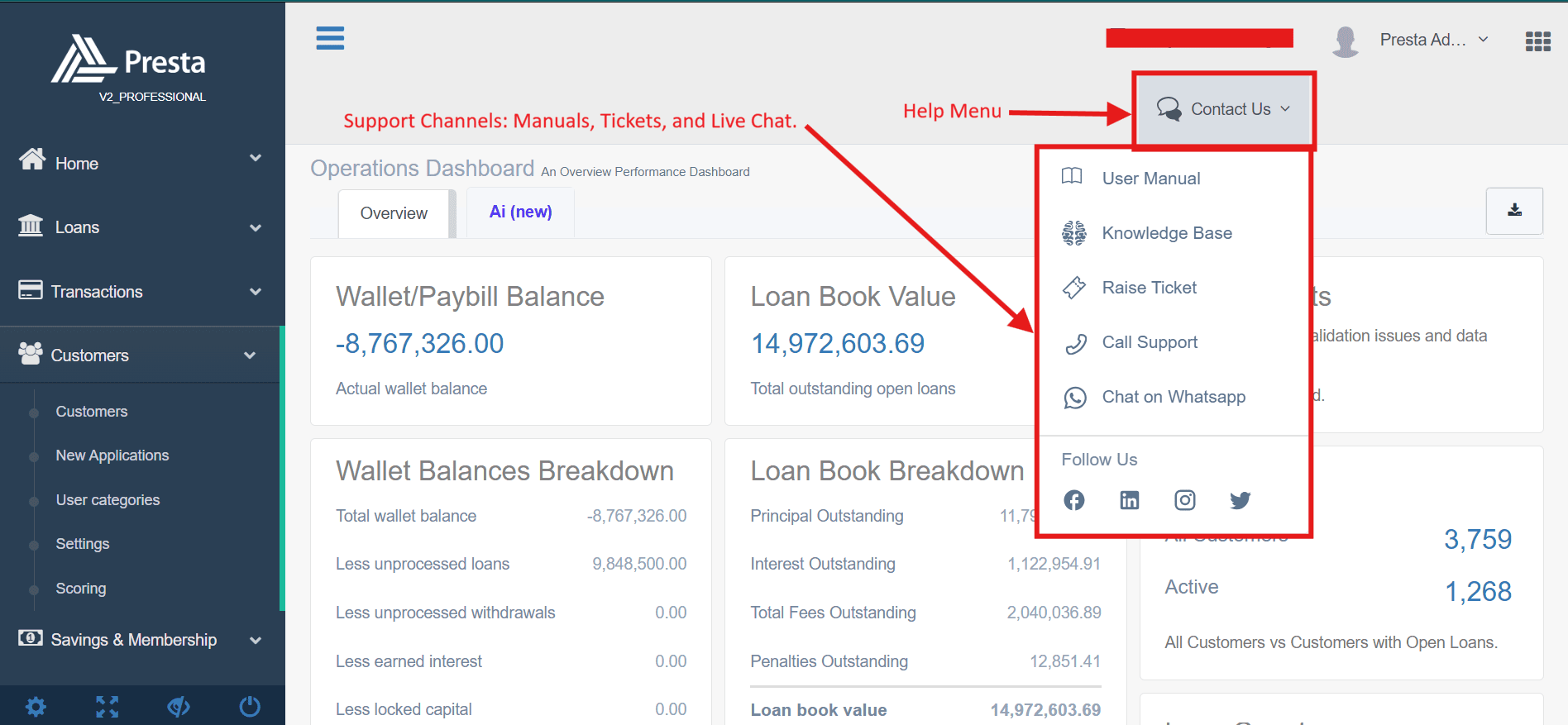Open New Applications in sidebar

[x=112, y=456]
